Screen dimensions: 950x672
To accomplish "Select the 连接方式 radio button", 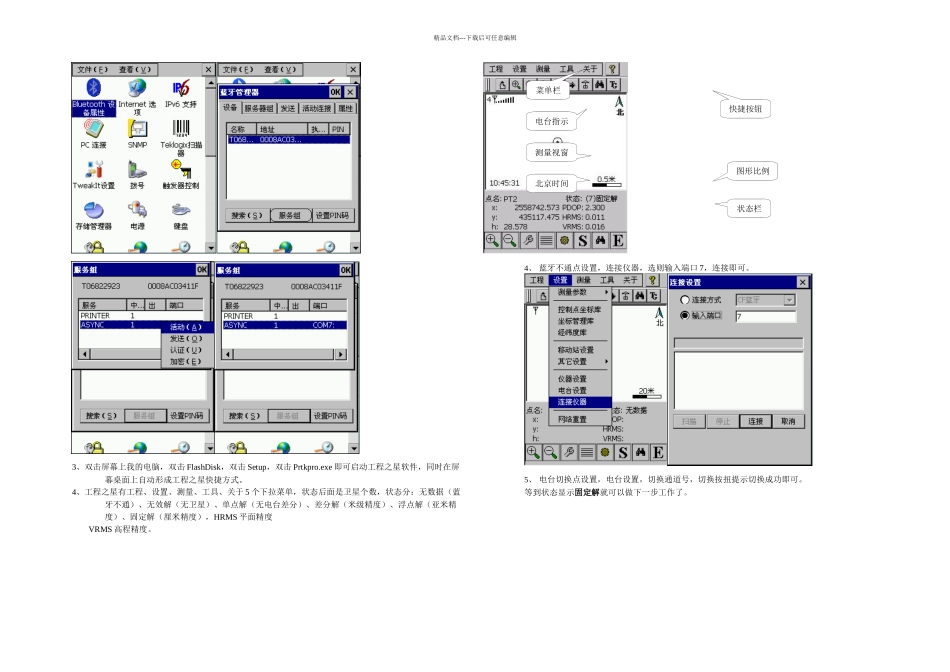I will pos(685,300).
